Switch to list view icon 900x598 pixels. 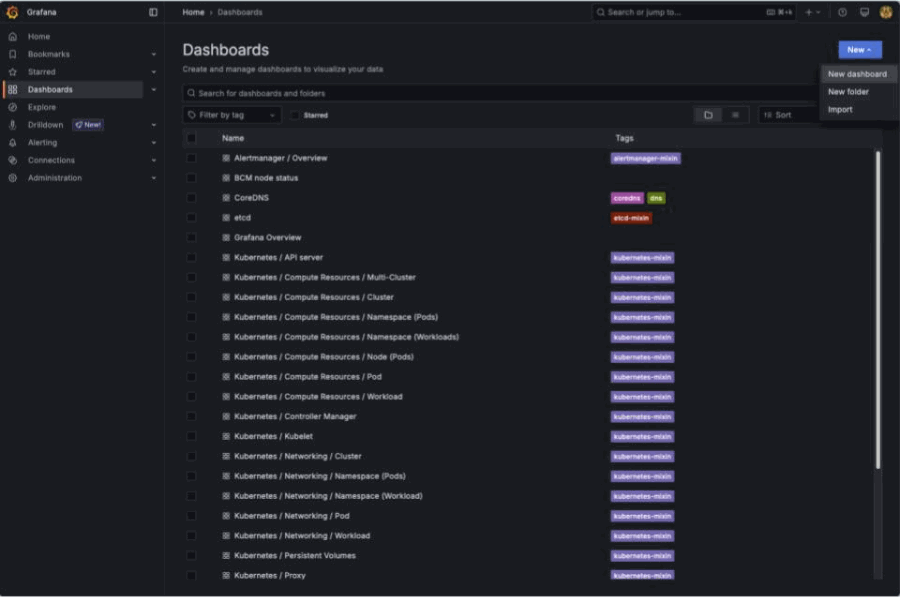click(x=735, y=115)
